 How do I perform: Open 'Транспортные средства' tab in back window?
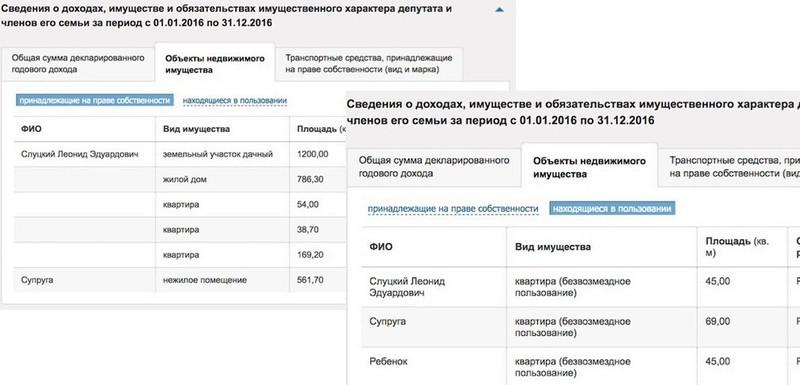click(369, 64)
